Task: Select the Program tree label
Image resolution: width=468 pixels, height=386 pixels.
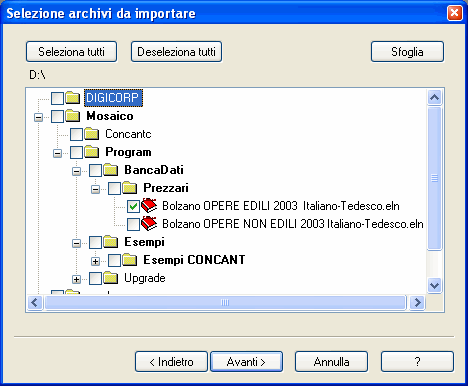Action: tap(128, 152)
